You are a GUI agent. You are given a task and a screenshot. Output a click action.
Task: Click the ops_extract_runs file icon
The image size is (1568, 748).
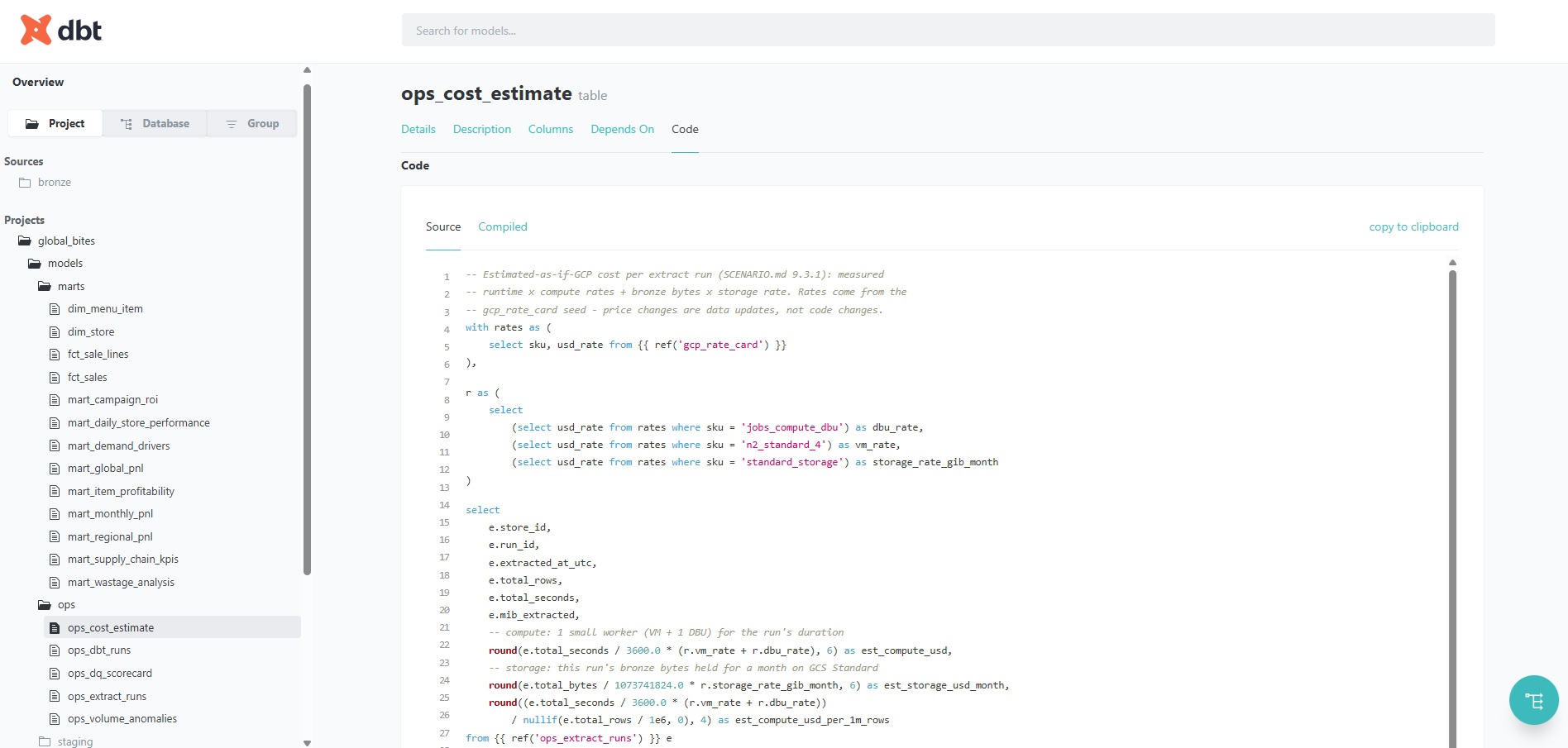click(x=55, y=697)
